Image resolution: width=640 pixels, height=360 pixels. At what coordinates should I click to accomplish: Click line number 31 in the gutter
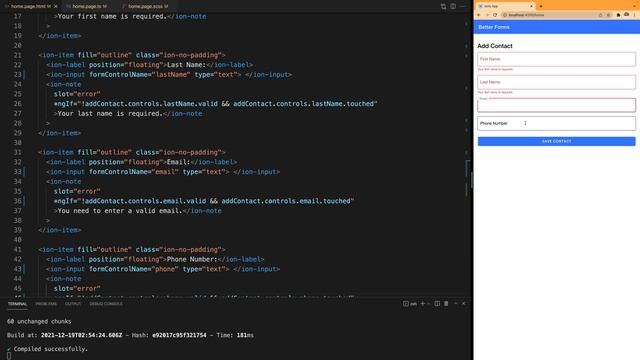click(17, 152)
